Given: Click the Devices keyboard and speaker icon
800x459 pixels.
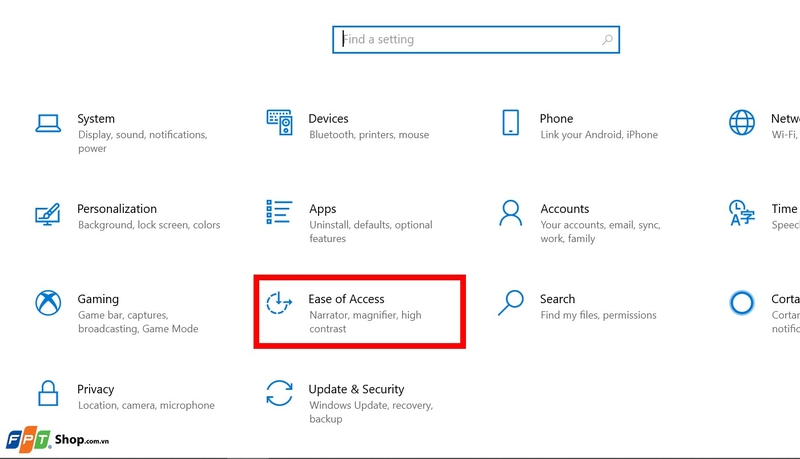Looking at the screenshot, I should click(x=280, y=122).
